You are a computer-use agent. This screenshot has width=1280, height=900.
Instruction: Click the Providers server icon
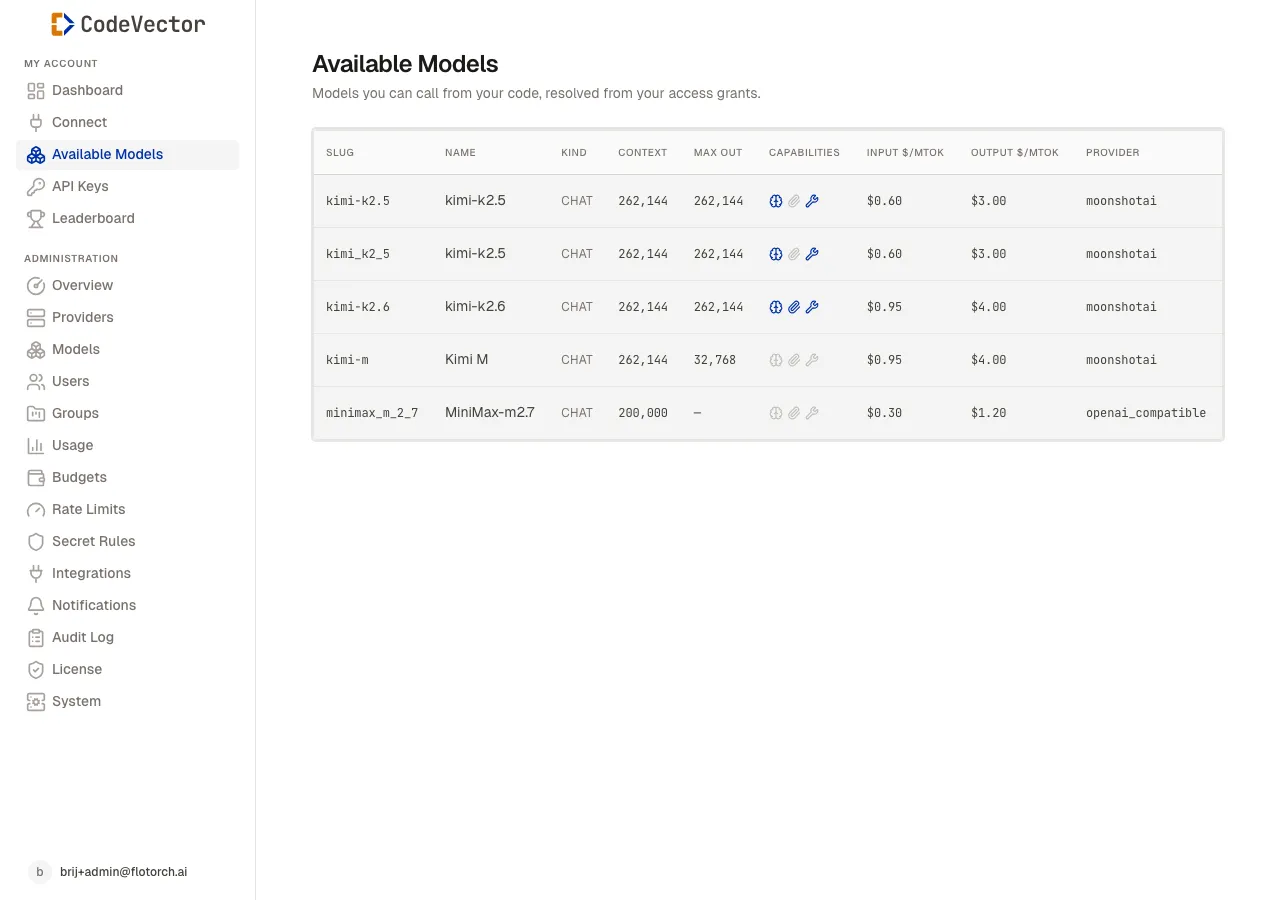coord(36,318)
